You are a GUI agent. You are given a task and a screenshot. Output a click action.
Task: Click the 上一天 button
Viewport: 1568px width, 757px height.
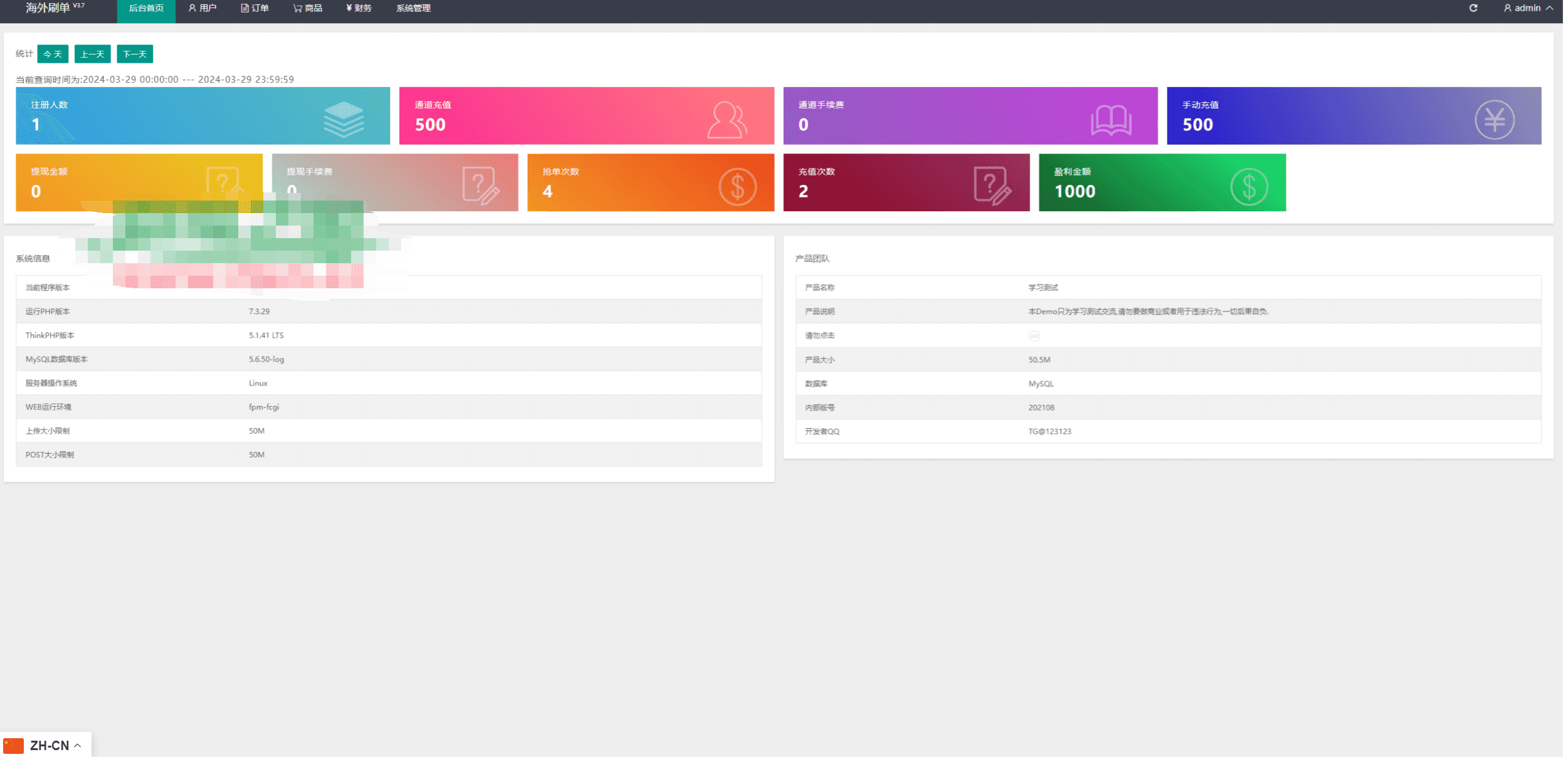[x=92, y=54]
